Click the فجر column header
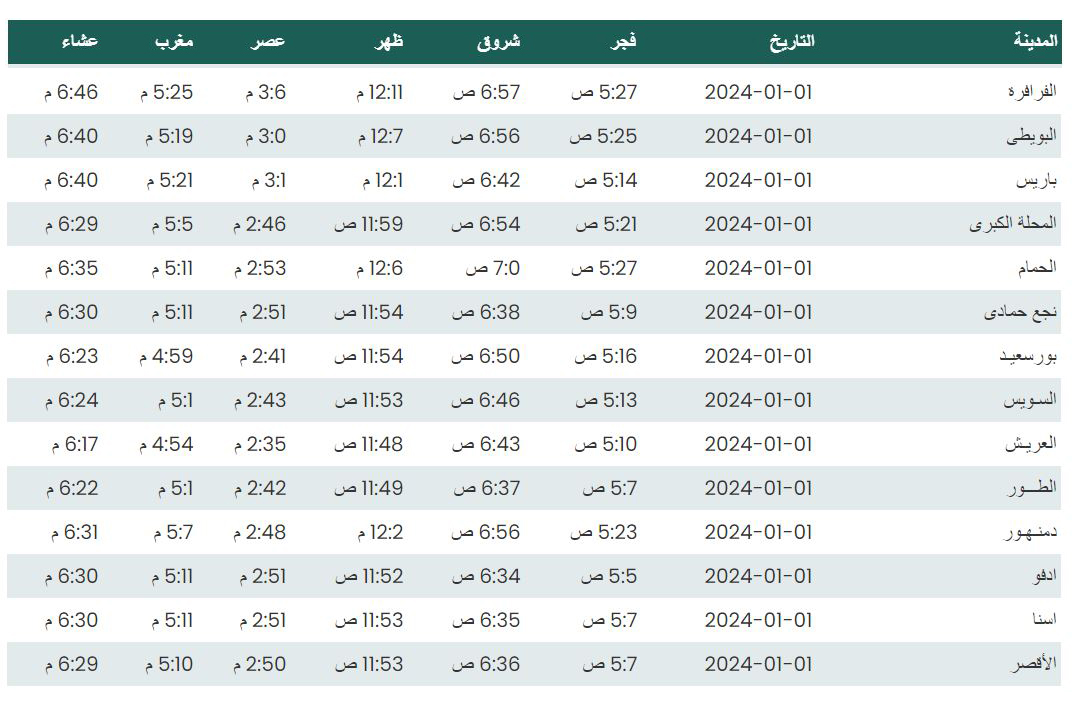1076x713 pixels. [623, 41]
